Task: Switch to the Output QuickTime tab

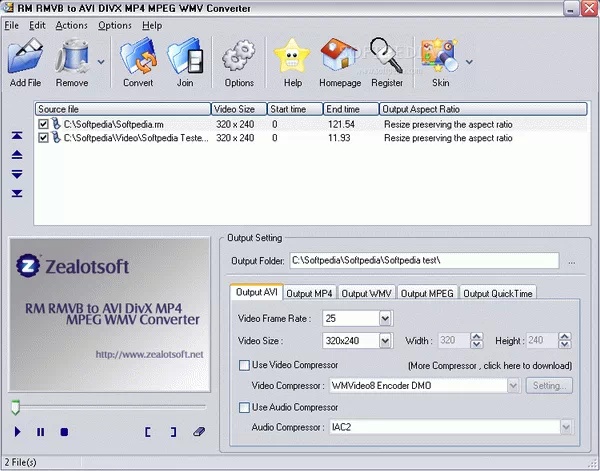Action: (x=498, y=293)
